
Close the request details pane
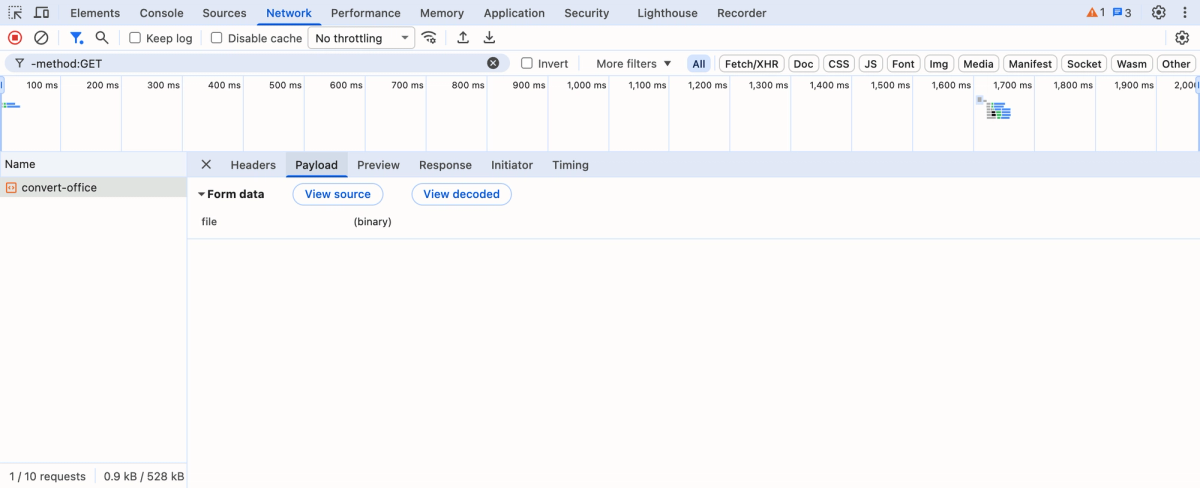coord(206,165)
